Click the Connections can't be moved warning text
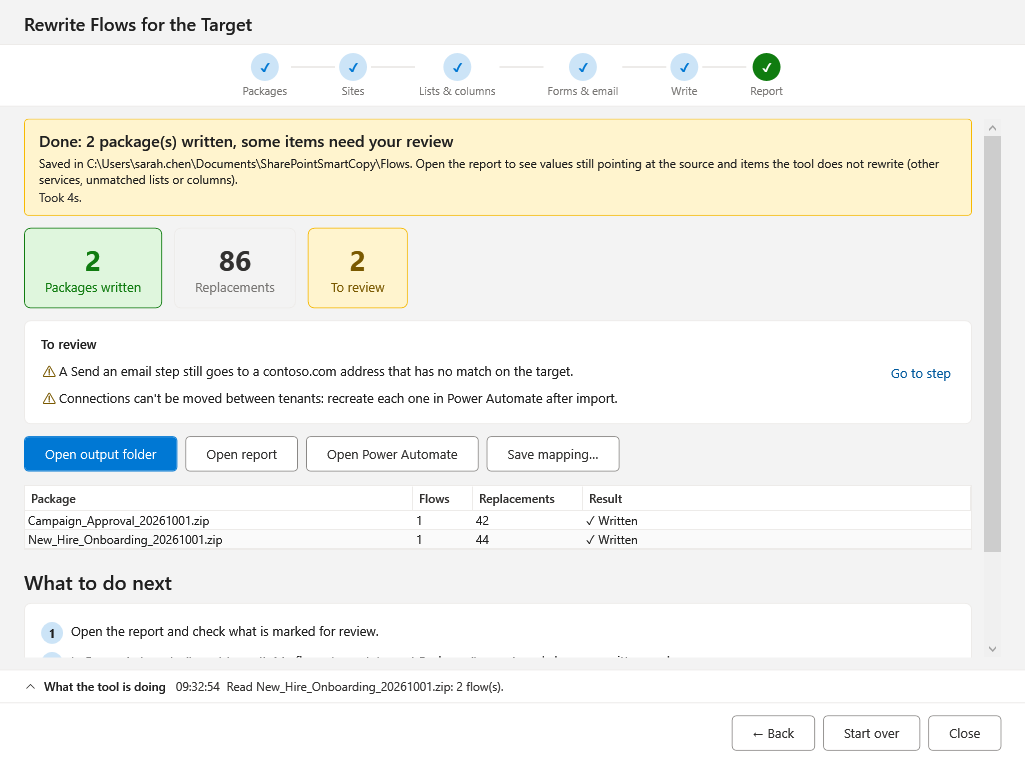 click(x=338, y=399)
